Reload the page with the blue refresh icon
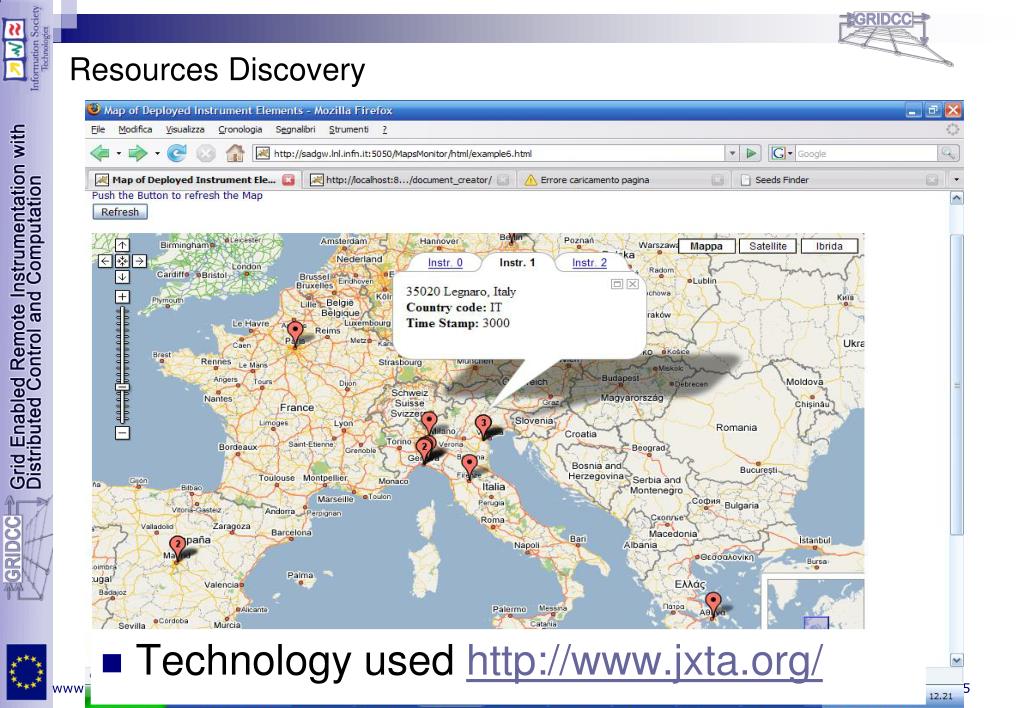The image size is (1023, 708). pos(176,153)
